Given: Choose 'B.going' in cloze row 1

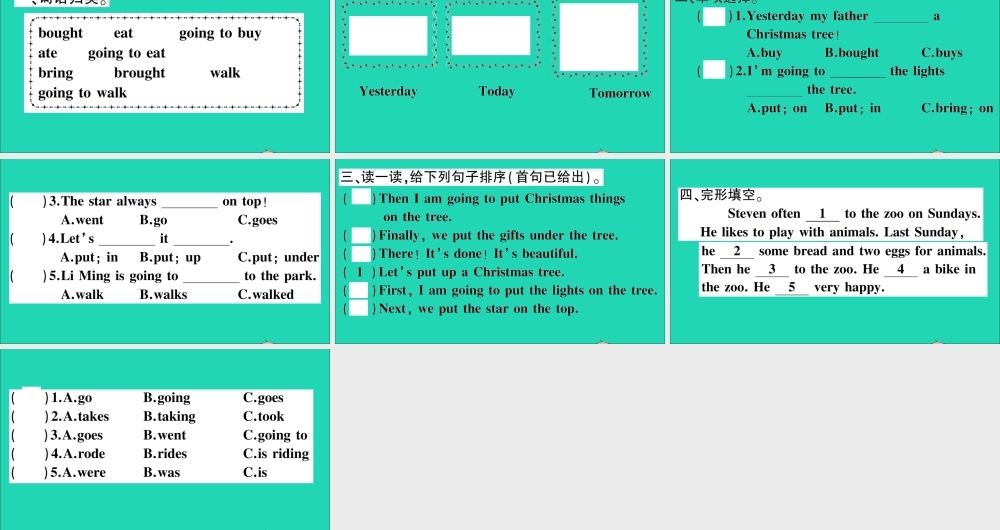Looking at the screenshot, I should [166, 398].
